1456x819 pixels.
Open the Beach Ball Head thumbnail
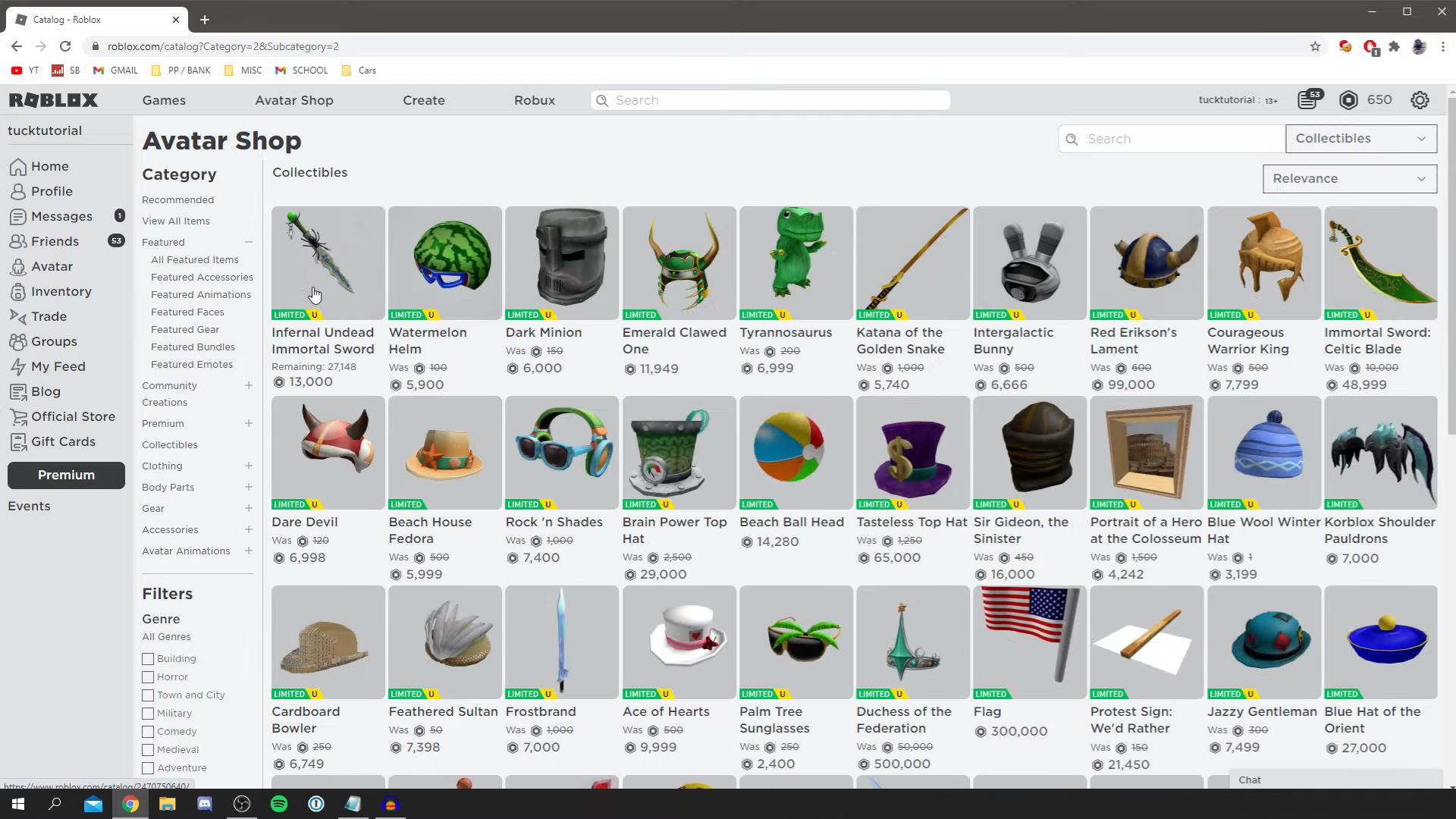click(796, 453)
